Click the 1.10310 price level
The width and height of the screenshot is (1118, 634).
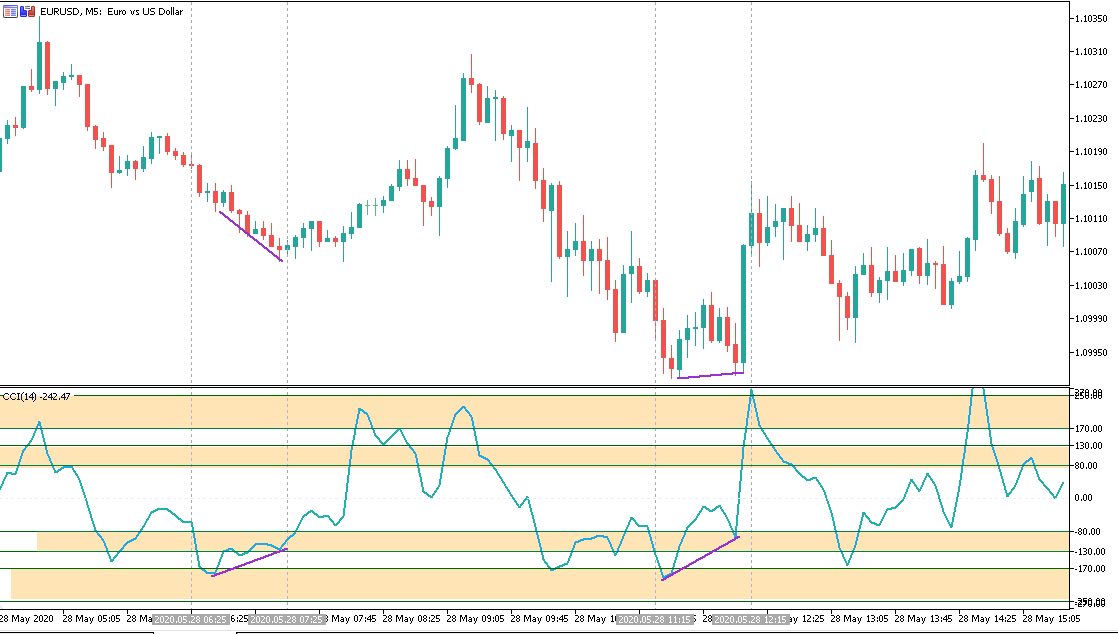[1091, 51]
